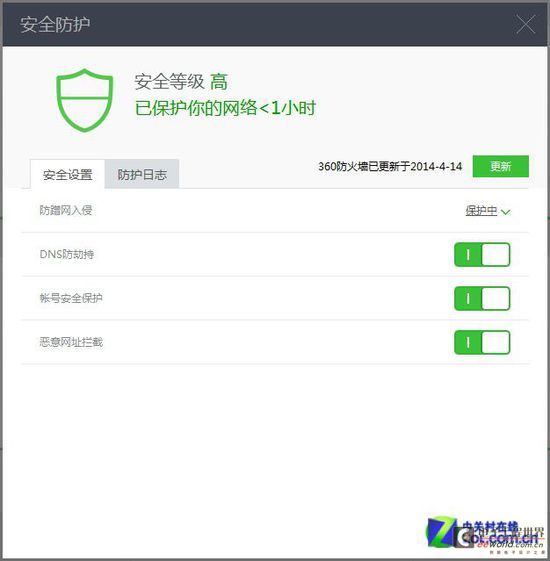
Task: Click the green shield security icon
Action: tap(85, 100)
